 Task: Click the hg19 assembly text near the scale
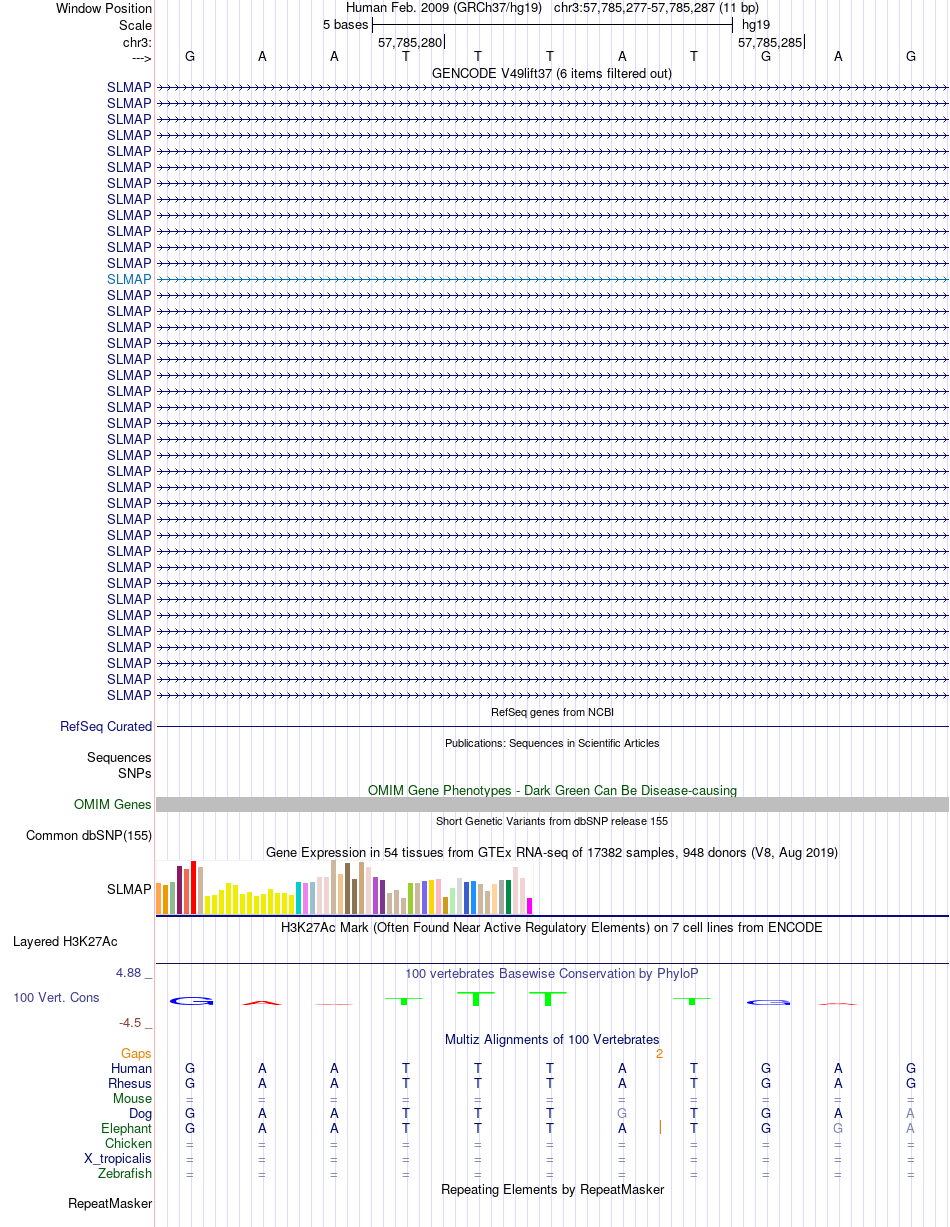756,25
